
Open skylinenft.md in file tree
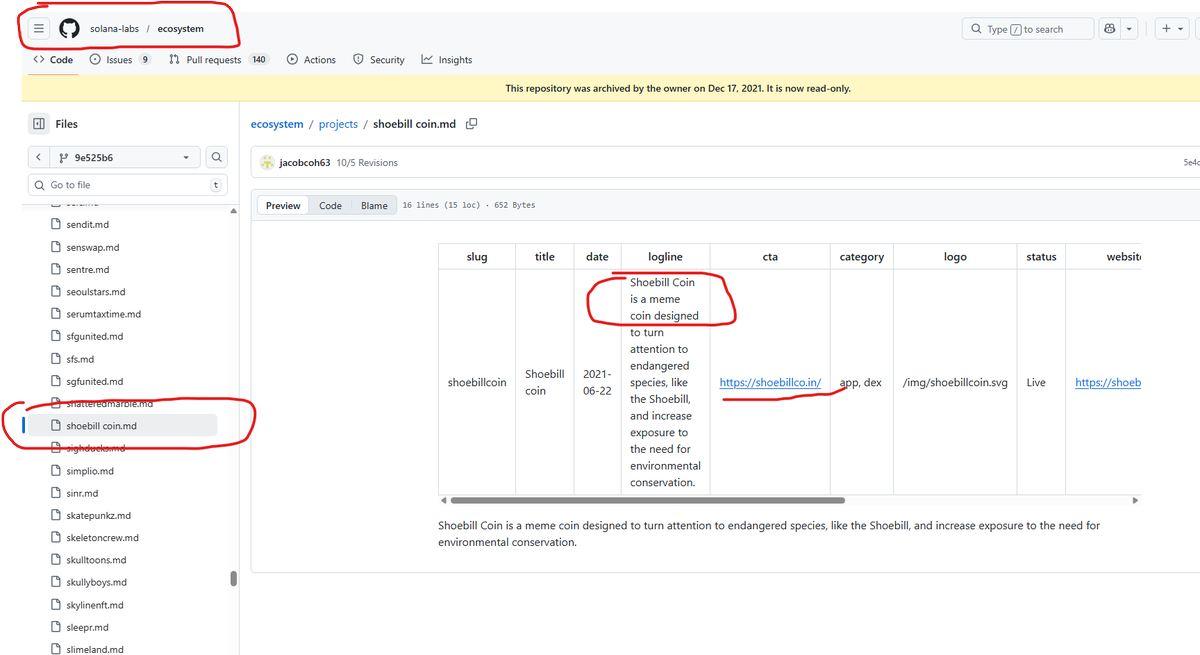coord(95,605)
